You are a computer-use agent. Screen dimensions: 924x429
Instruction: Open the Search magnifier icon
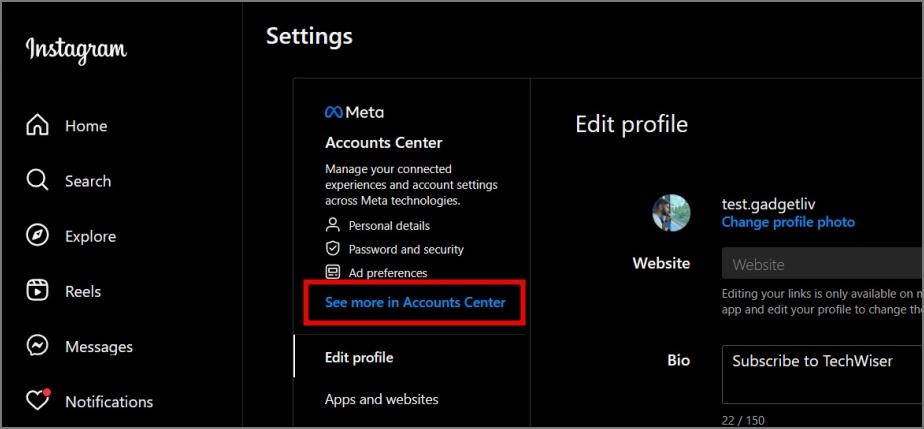(38, 180)
